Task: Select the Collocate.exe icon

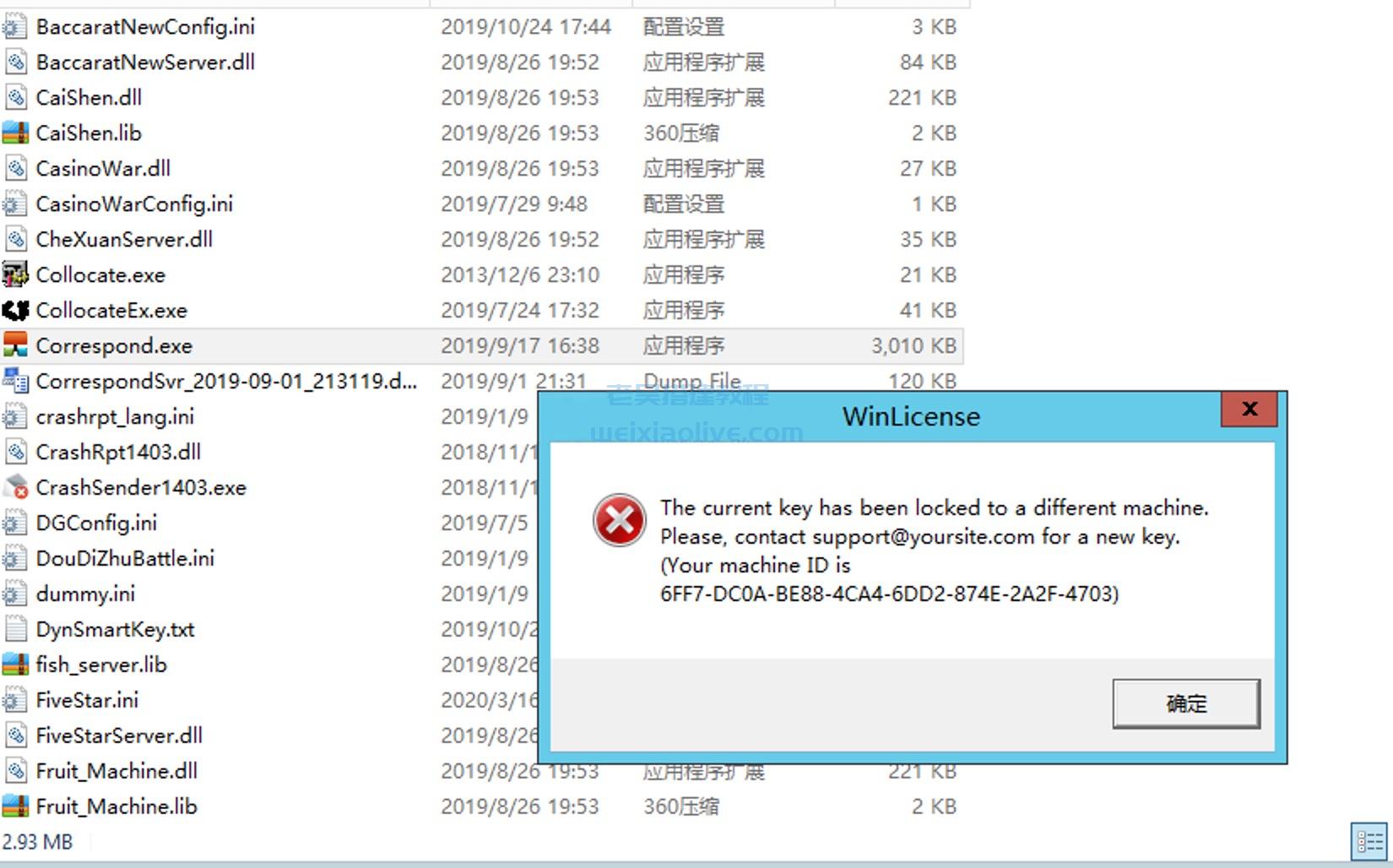Action: pos(15,274)
